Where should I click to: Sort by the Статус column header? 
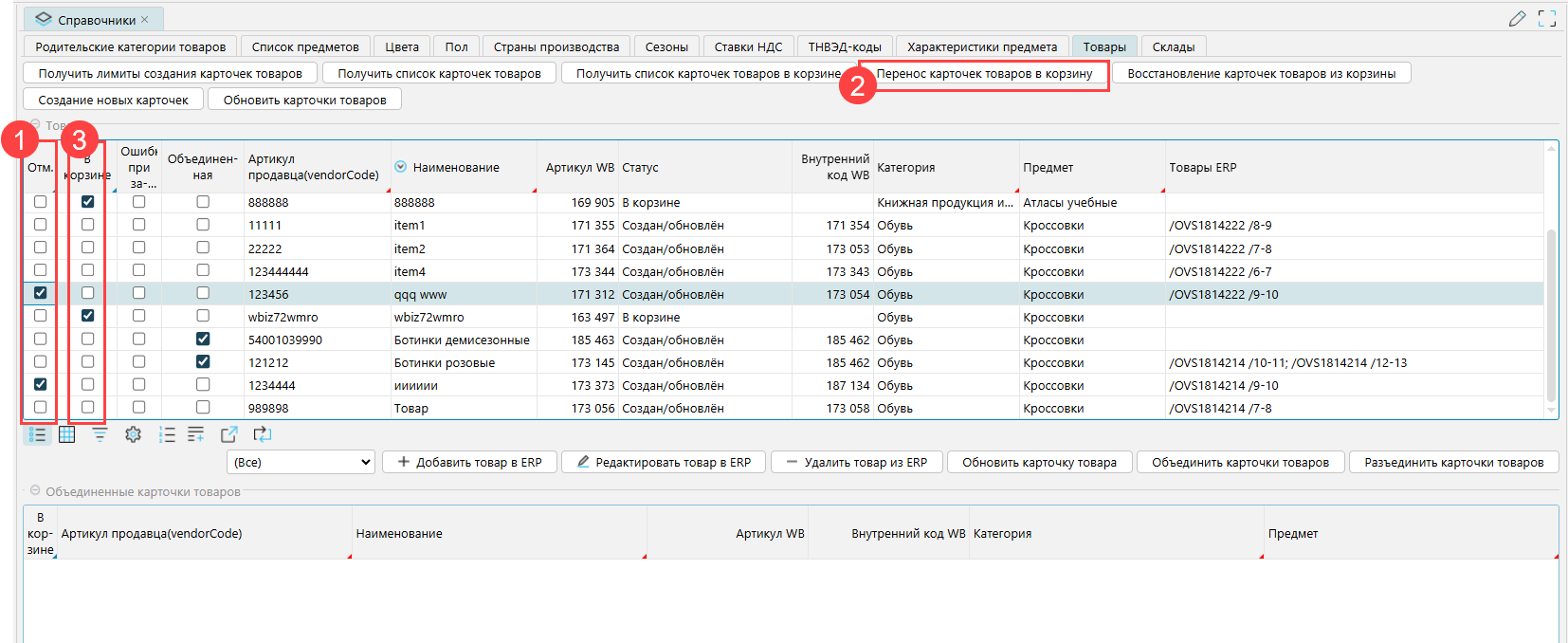[705, 167]
